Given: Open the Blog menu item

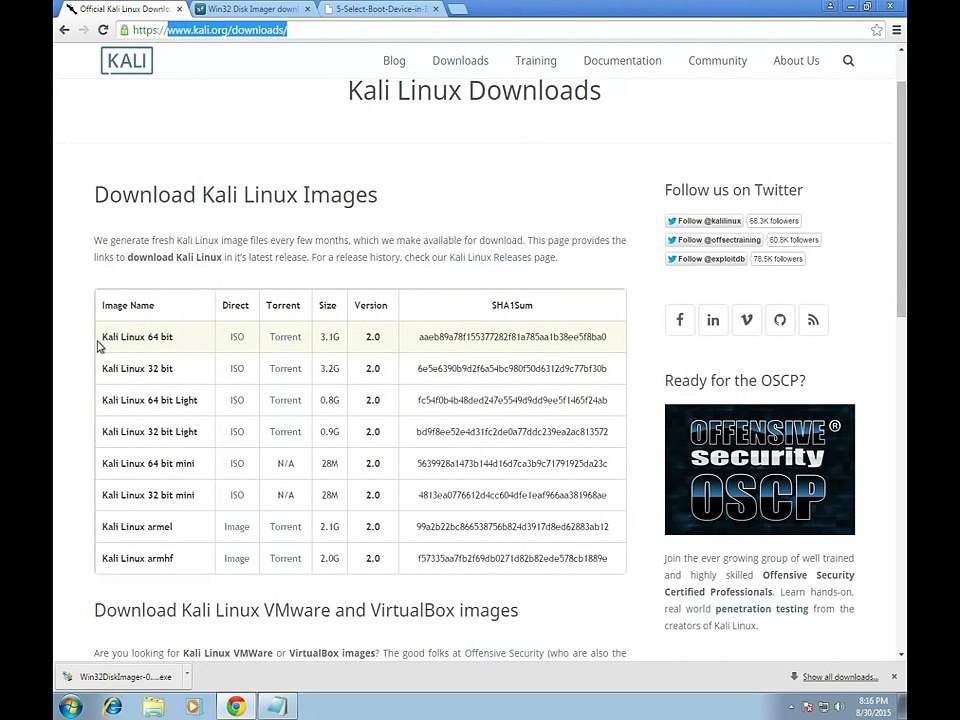Looking at the screenshot, I should [x=394, y=61].
